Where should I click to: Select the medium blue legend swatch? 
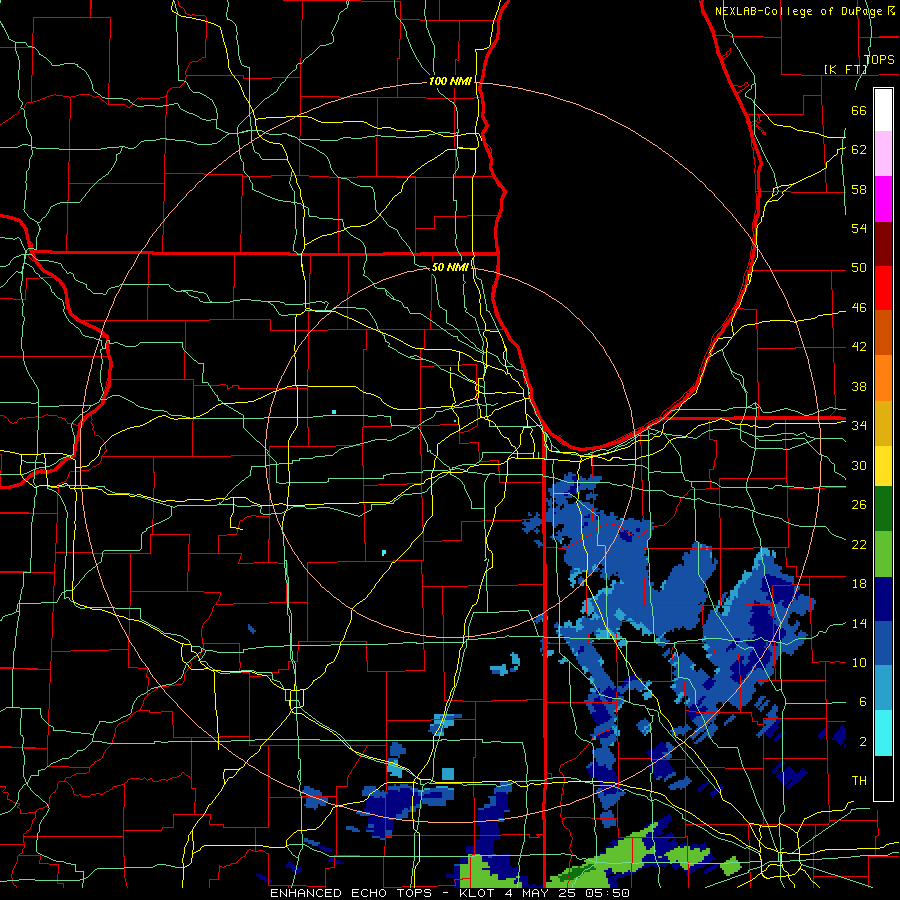(x=883, y=643)
